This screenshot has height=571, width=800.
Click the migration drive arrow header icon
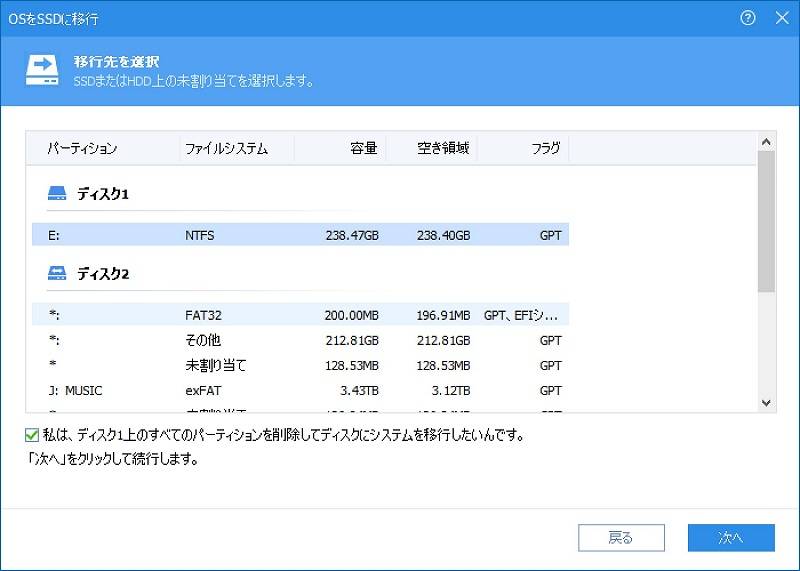tap(42, 70)
